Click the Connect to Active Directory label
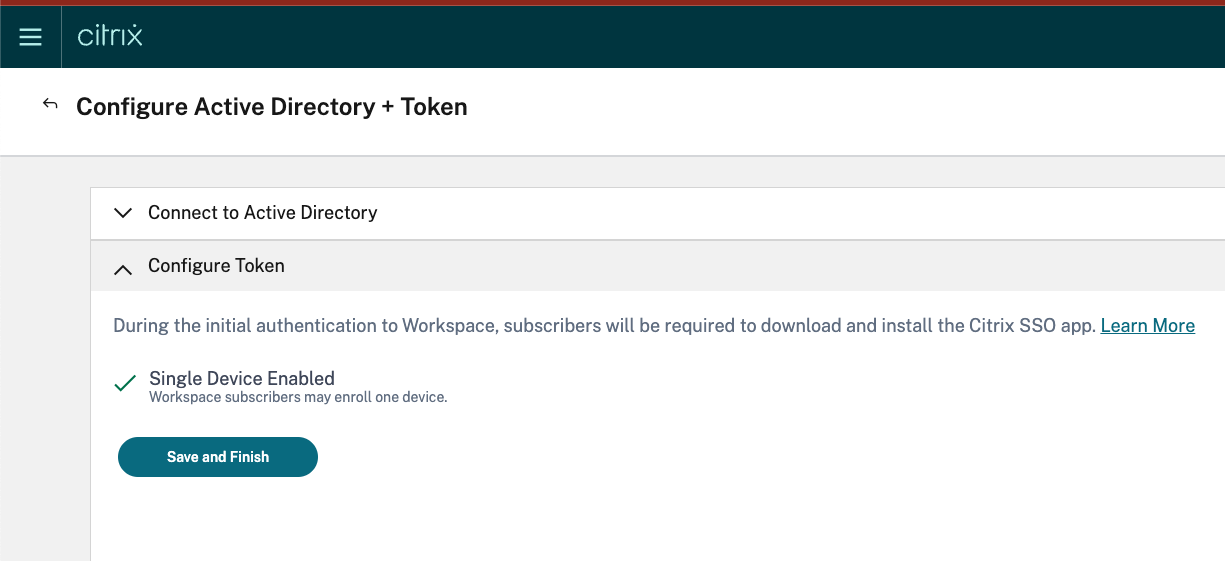Viewport: 1225px width, 561px height. pos(262,213)
